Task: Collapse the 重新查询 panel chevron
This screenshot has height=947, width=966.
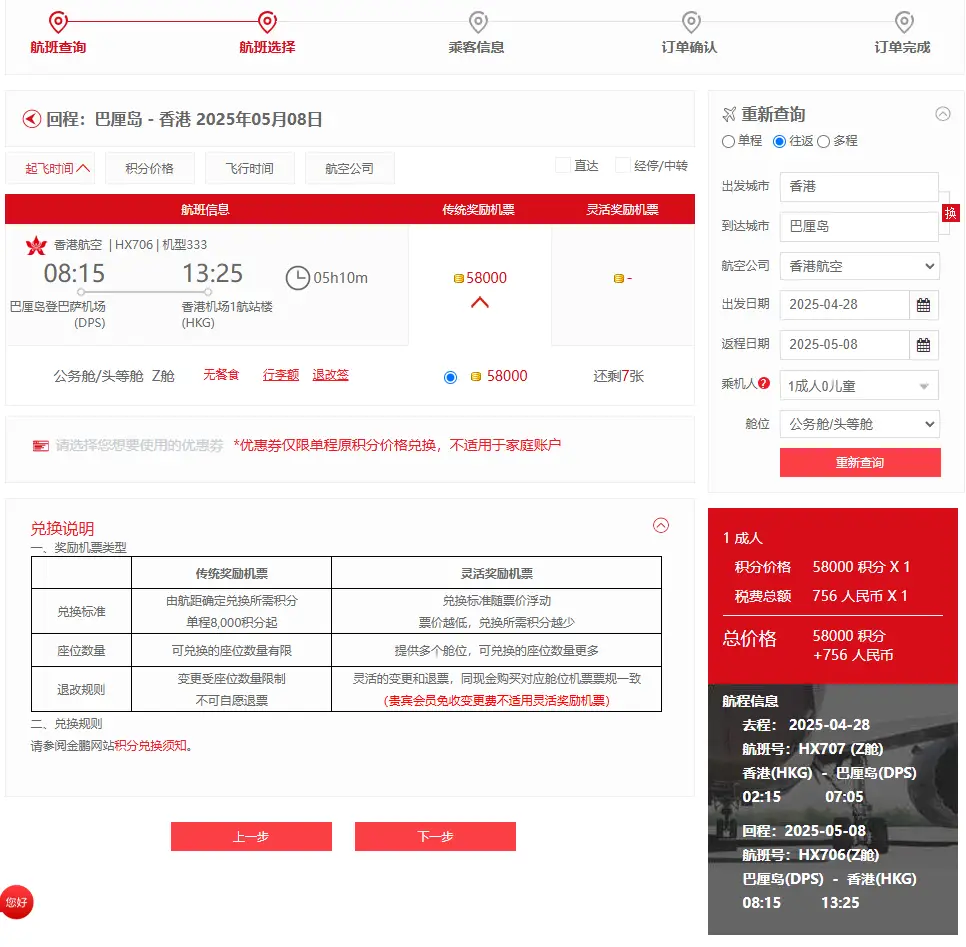Action: tap(943, 114)
